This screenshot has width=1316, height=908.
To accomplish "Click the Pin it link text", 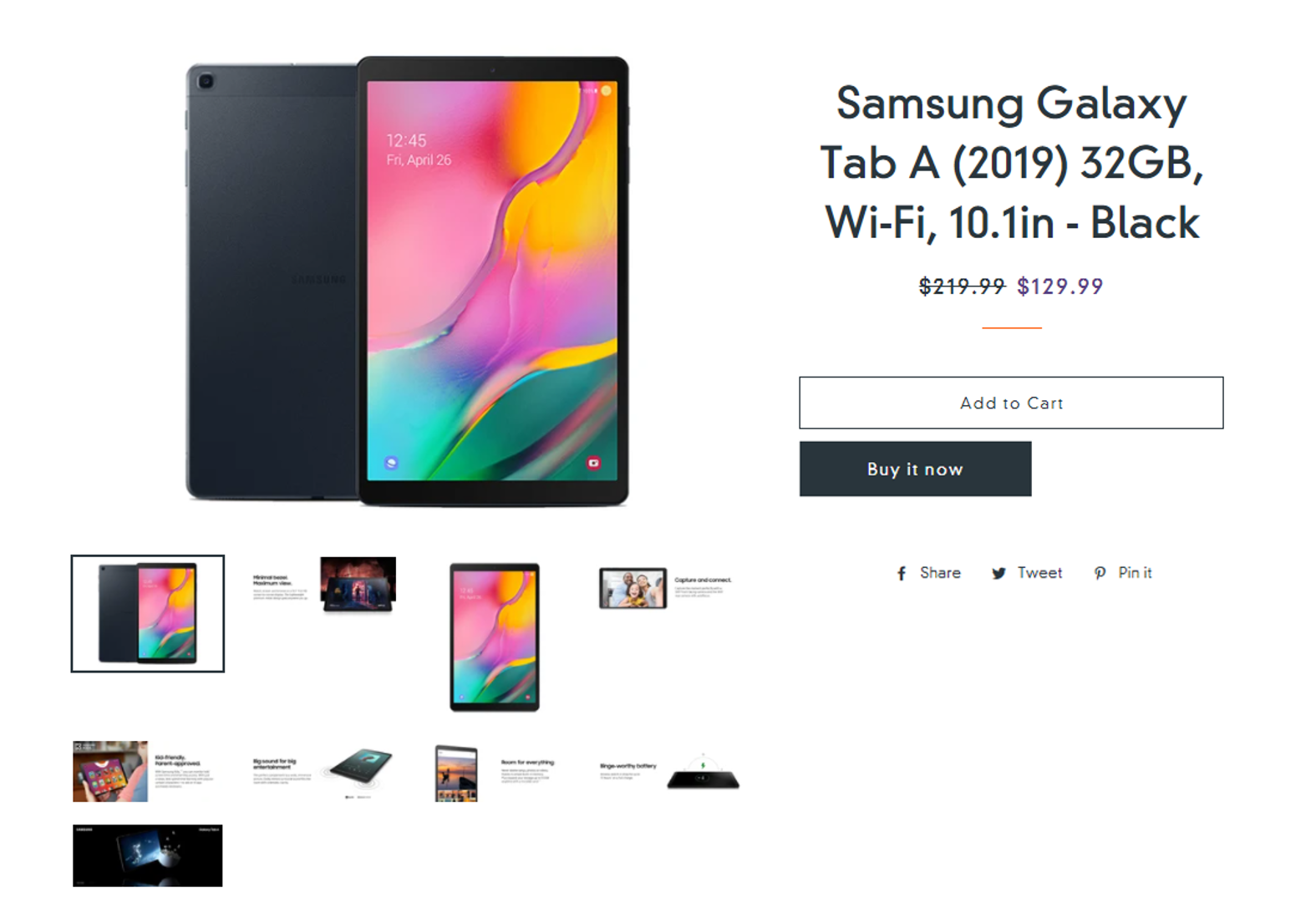I will point(1135,573).
